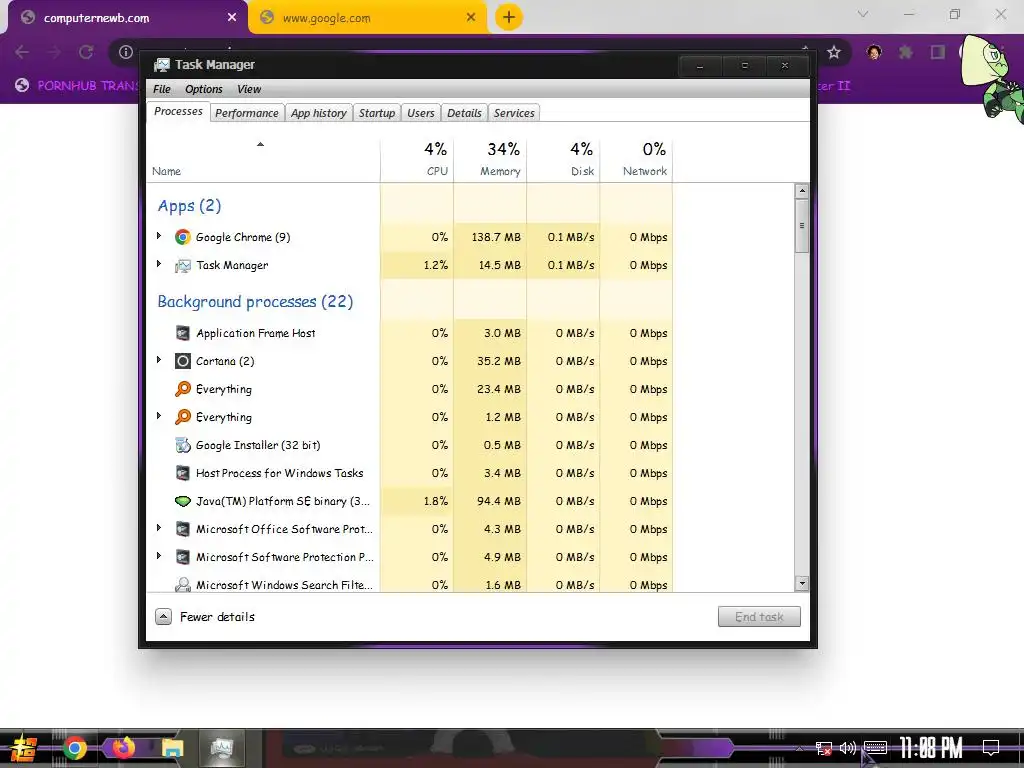Open the File menu
The image size is (1024, 768).
161,89
